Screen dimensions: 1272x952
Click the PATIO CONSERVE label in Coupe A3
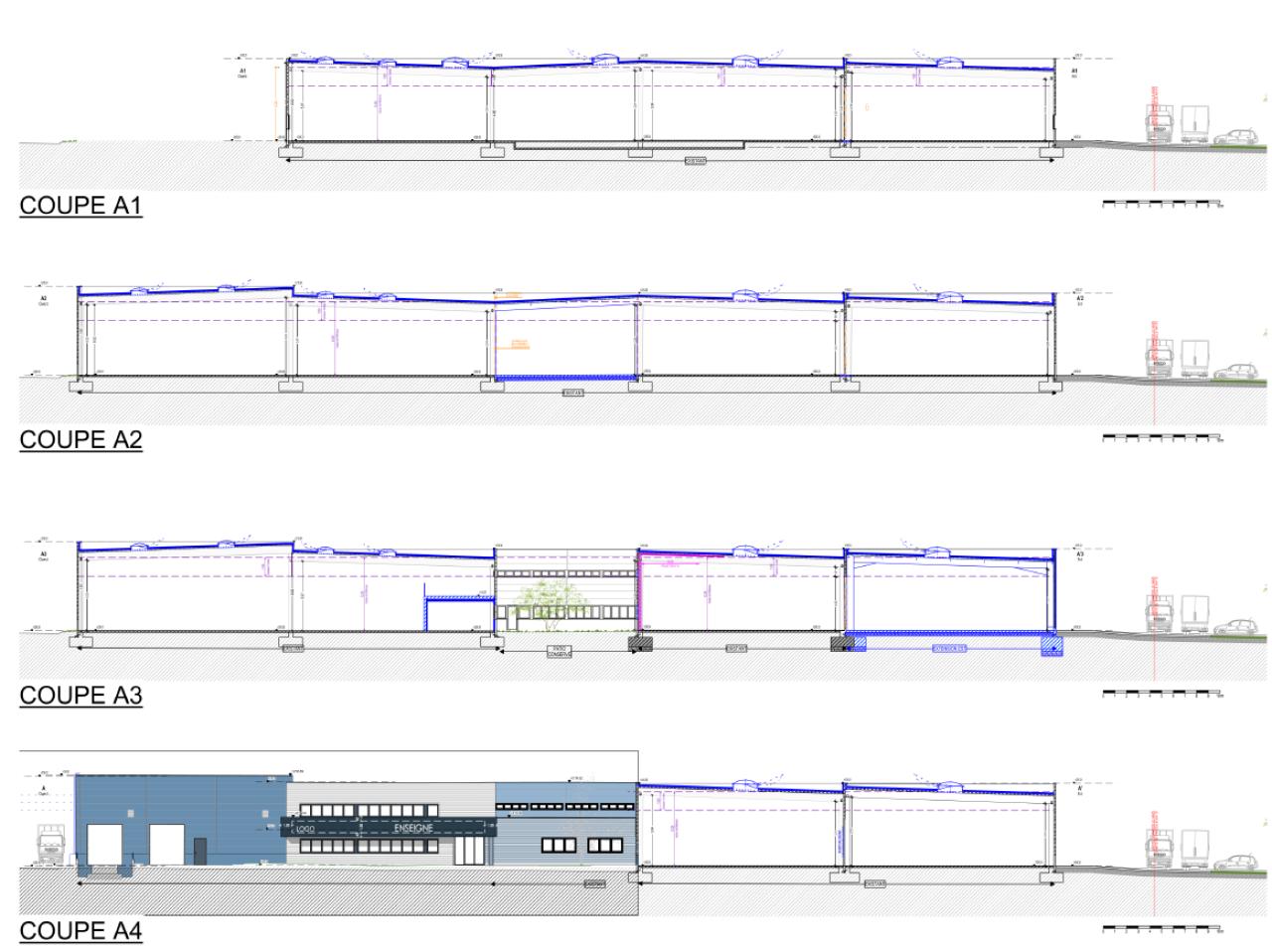tap(559, 652)
